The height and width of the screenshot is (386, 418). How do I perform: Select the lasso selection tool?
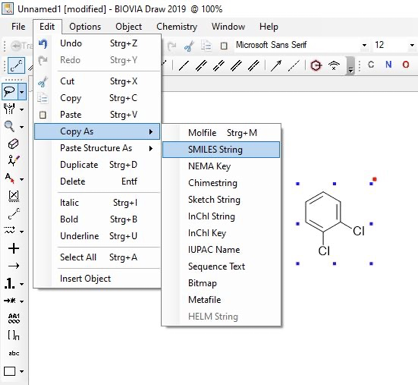click(x=10, y=91)
